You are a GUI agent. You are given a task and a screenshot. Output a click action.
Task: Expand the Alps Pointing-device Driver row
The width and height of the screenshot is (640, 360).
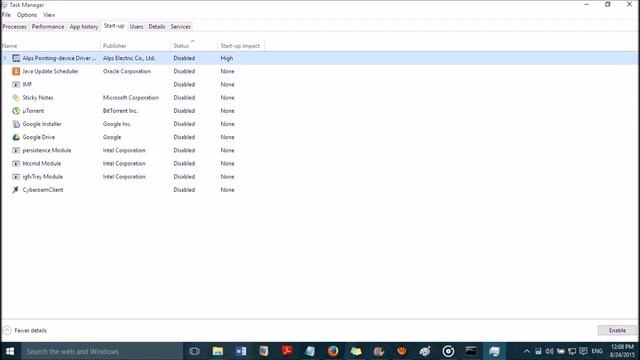point(5,58)
